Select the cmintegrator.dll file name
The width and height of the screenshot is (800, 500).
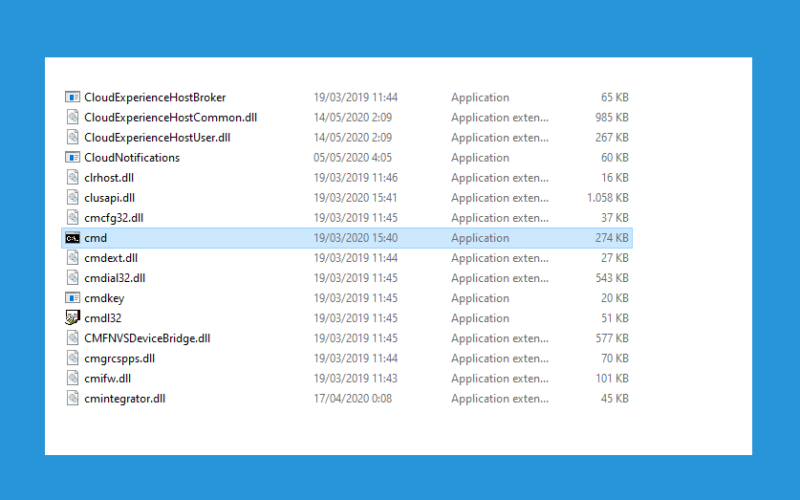coord(124,398)
